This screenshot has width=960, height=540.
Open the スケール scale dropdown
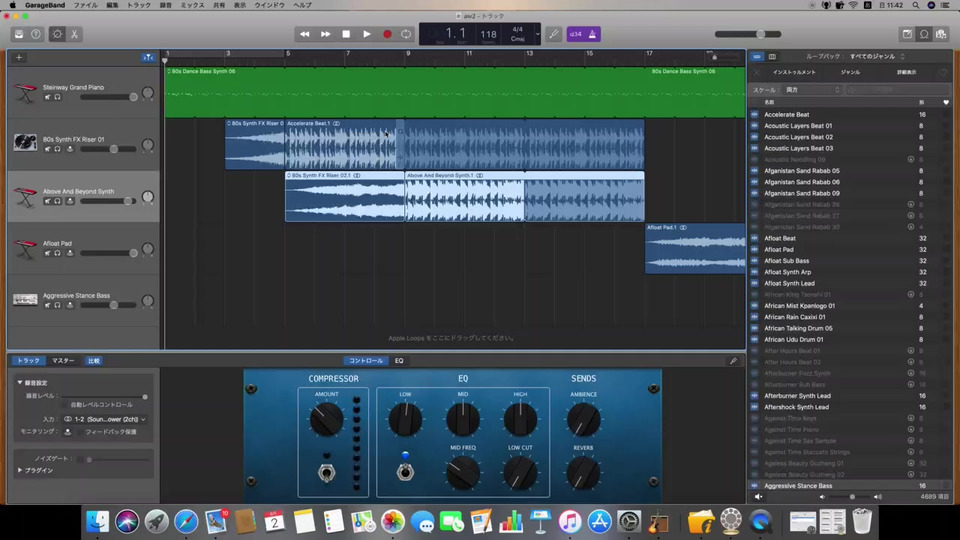pos(812,89)
